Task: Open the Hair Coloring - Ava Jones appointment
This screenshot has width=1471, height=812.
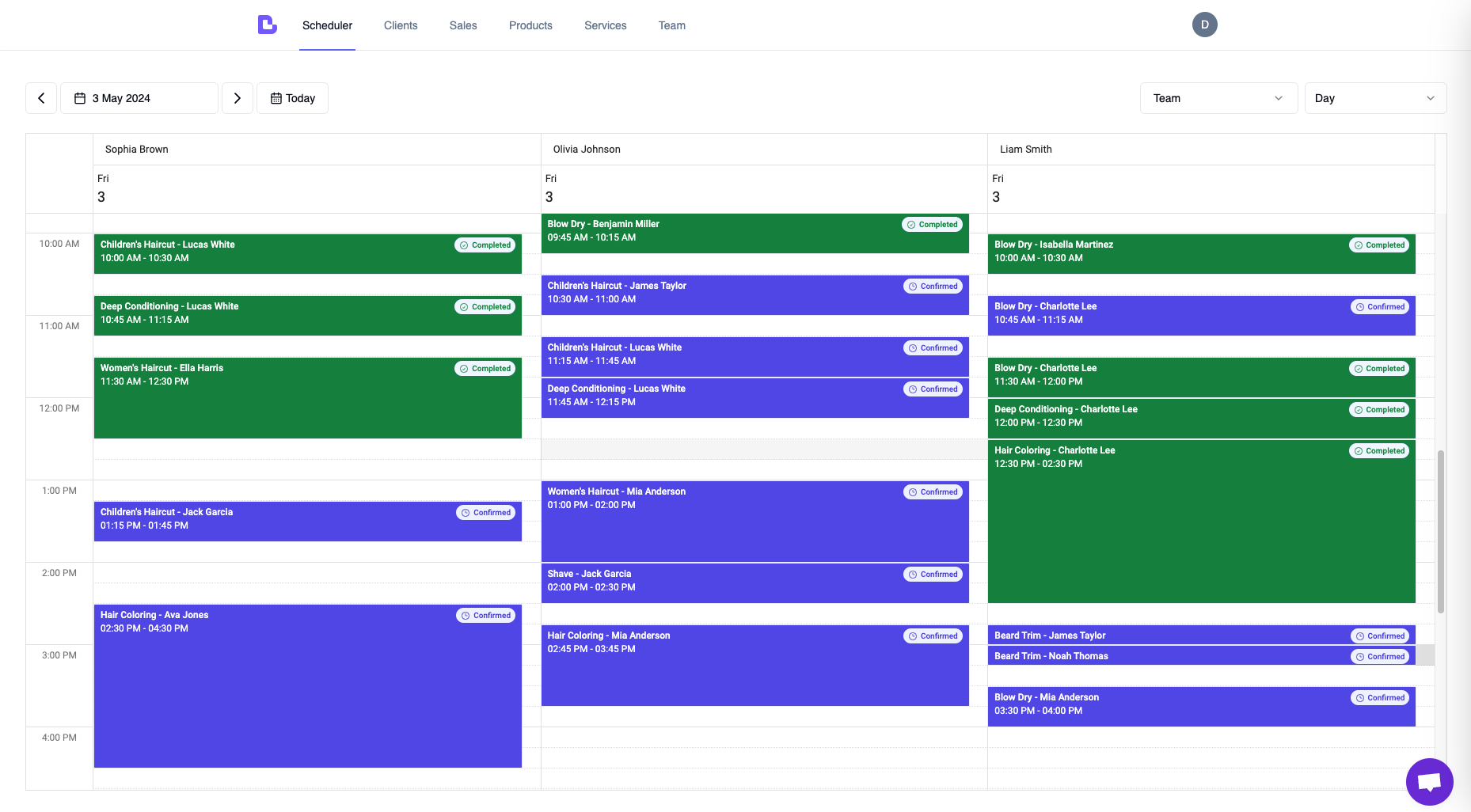Action: pos(307,689)
